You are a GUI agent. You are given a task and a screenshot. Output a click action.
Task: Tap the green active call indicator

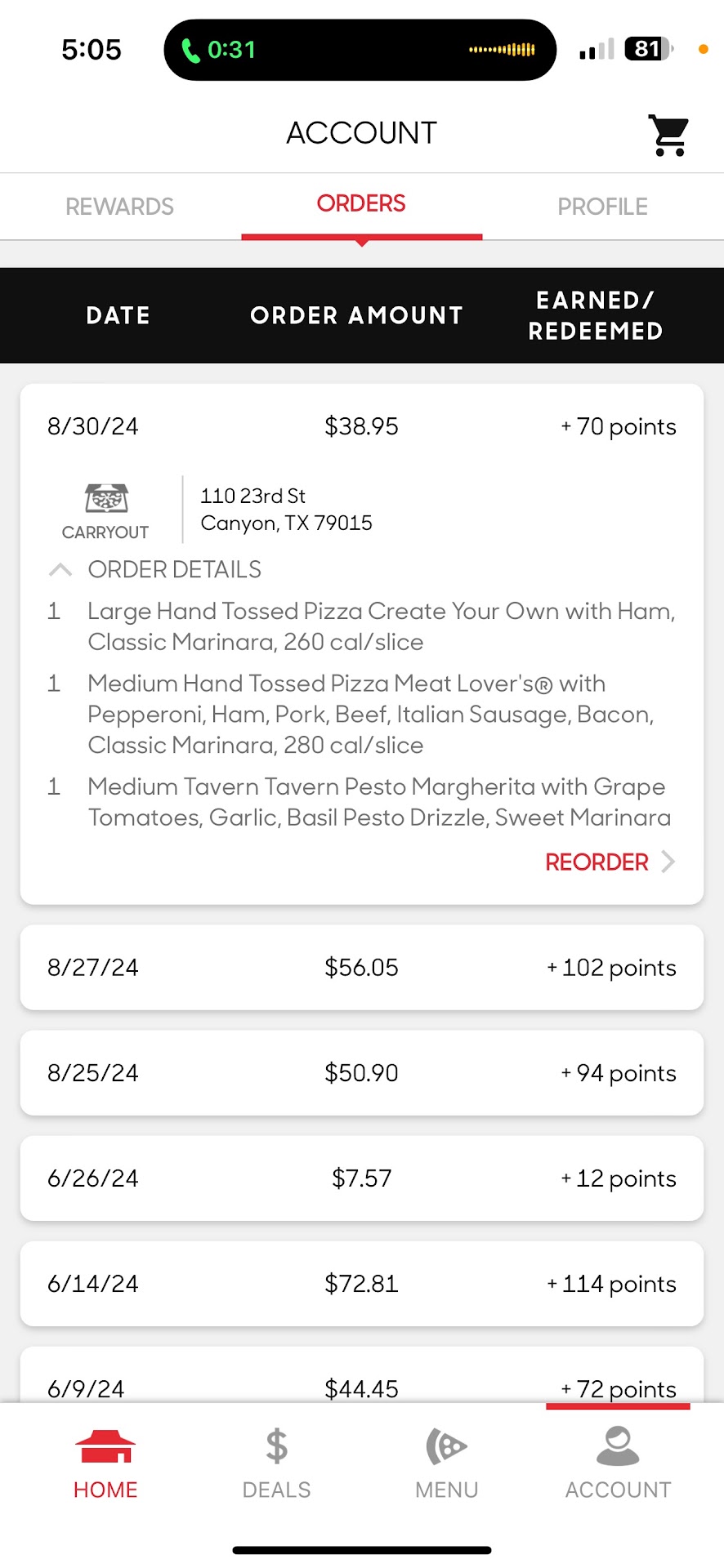[x=218, y=50]
